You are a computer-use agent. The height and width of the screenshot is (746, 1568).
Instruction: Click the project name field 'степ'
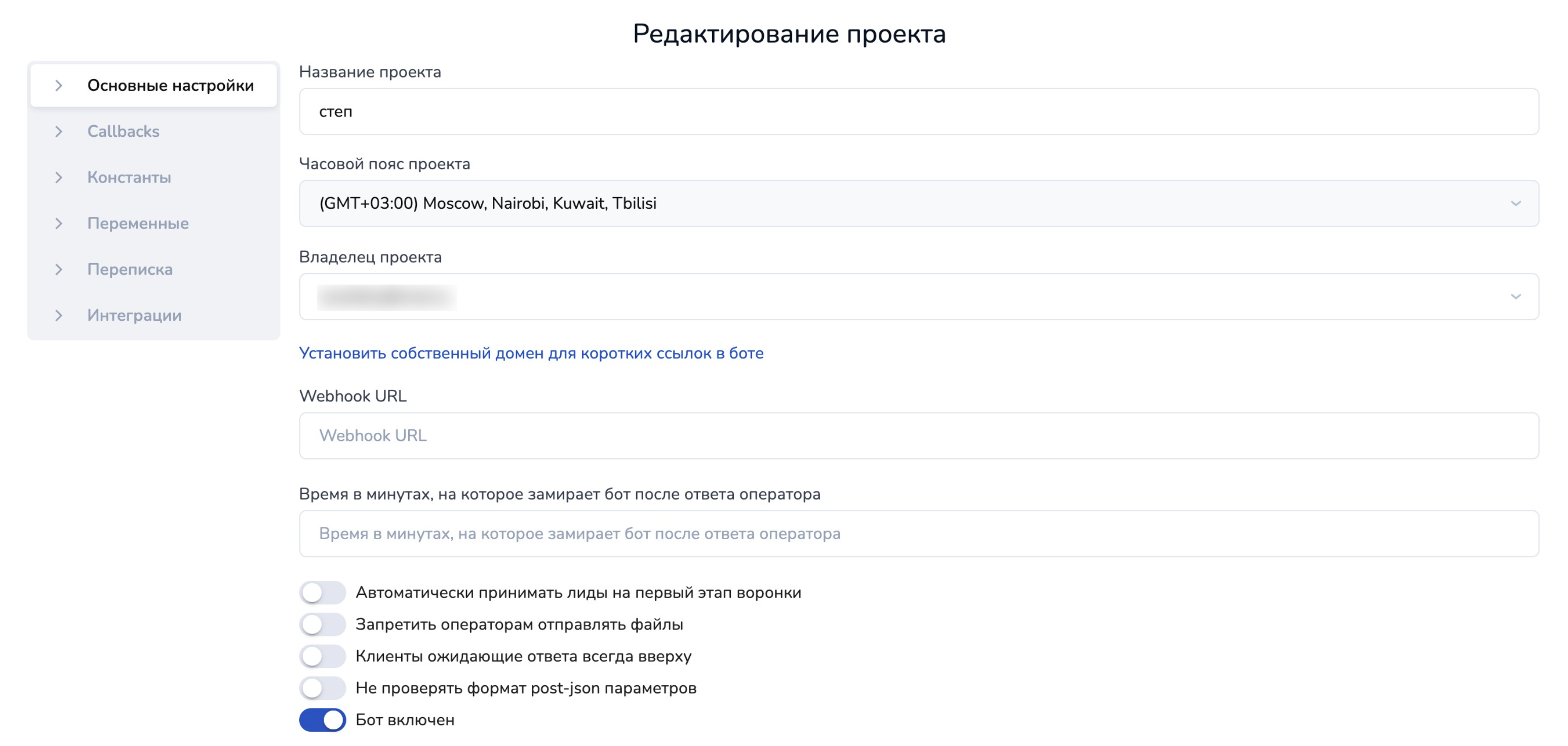(918, 111)
